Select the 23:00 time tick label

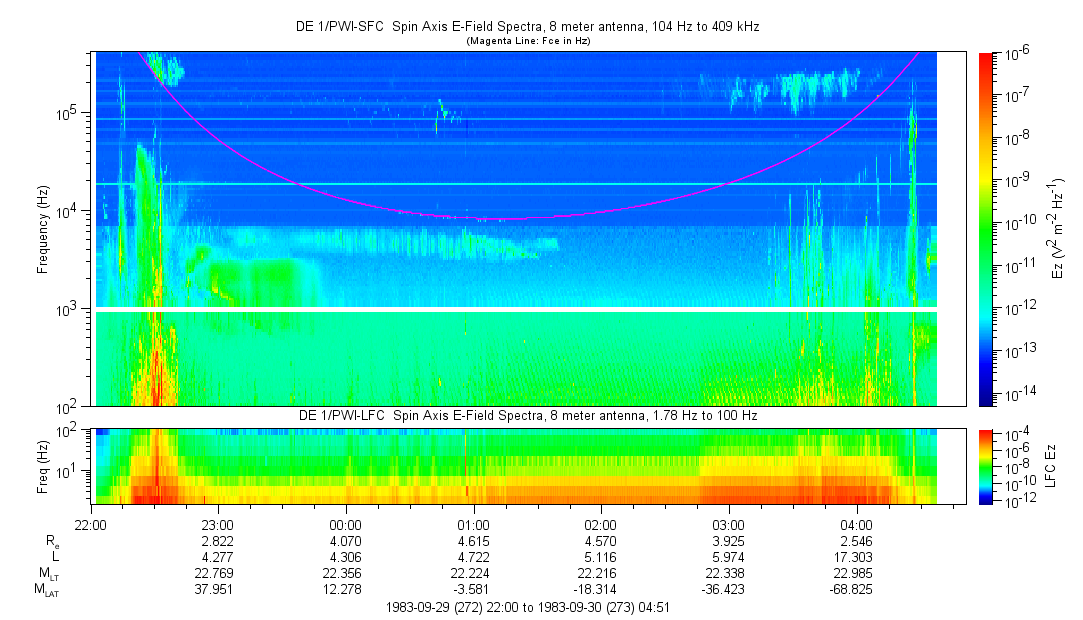coord(218,524)
